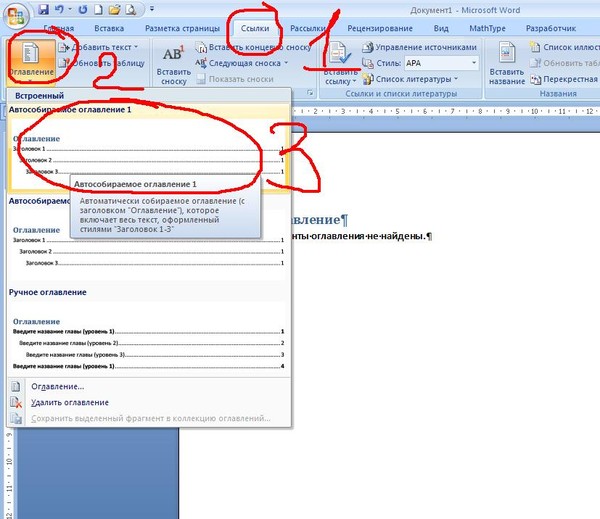This screenshot has height=519, width=600.
Task: Click the vertical ruler
Action: (9, 474)
